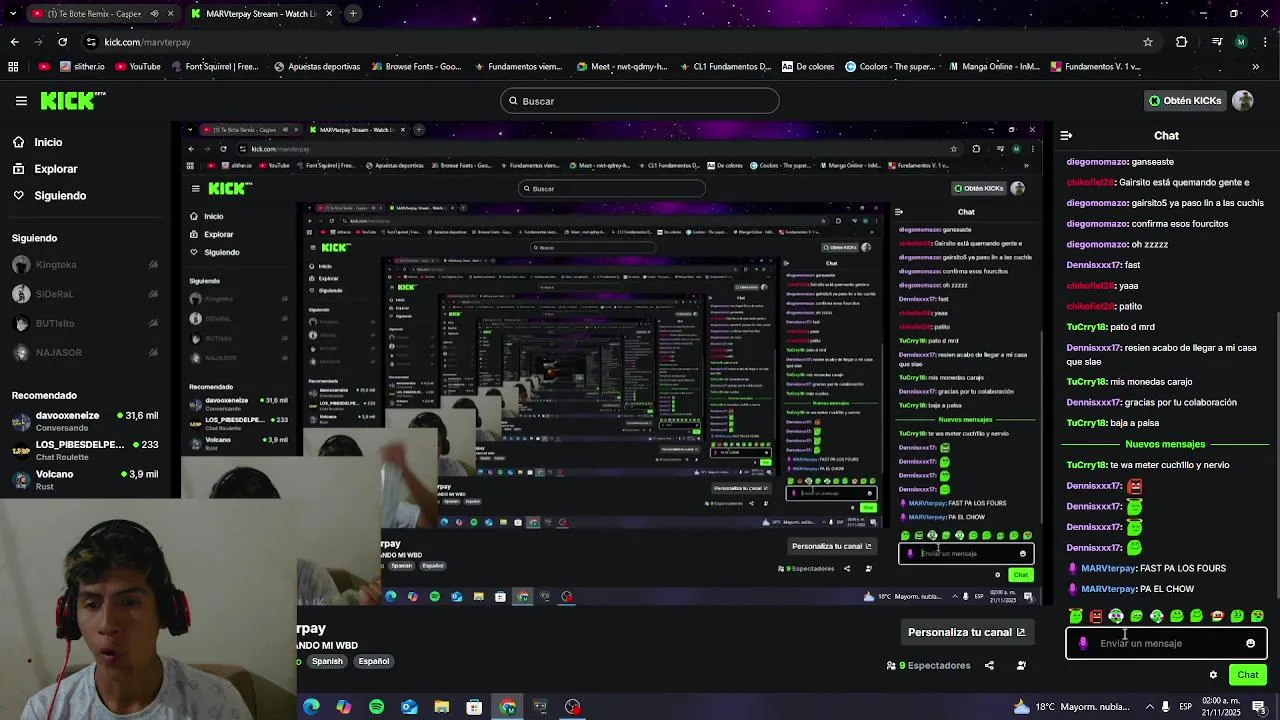The image size is (1280, 720).
Task: Insert the first green halo emote in the quick row
Action: 1076,616
